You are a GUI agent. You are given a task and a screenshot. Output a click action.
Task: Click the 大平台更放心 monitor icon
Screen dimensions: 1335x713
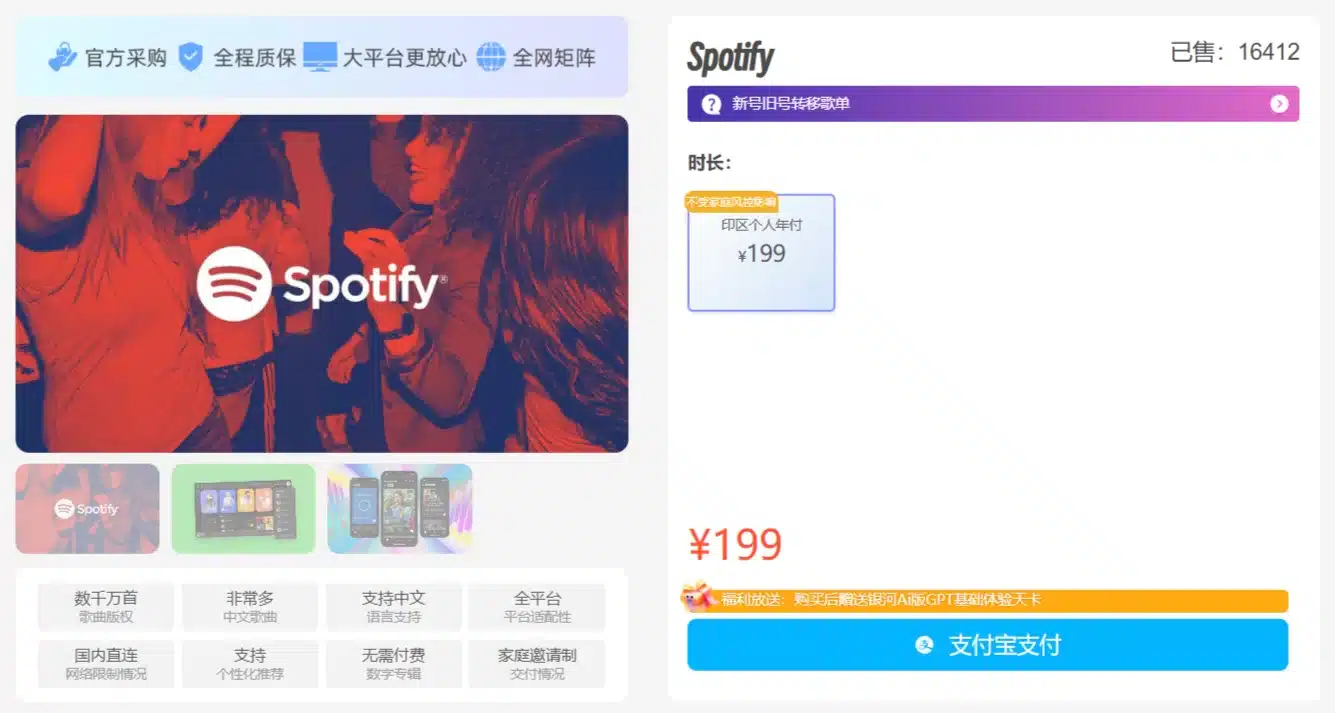pos(322,57)
